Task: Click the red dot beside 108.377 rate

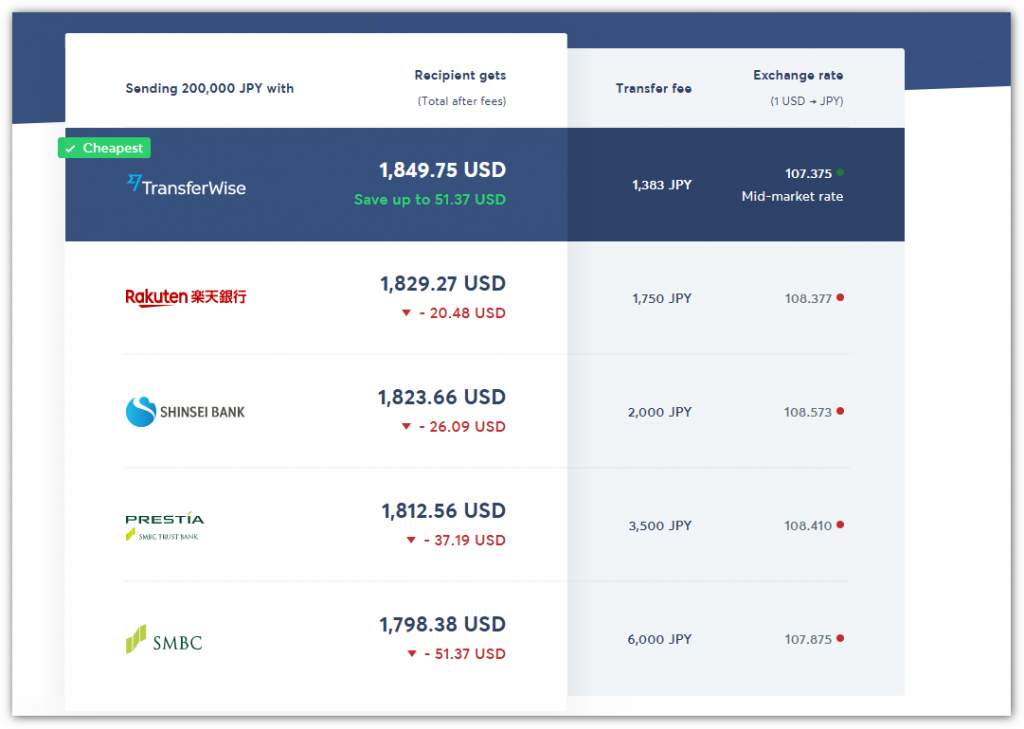Action: point(840,297)
